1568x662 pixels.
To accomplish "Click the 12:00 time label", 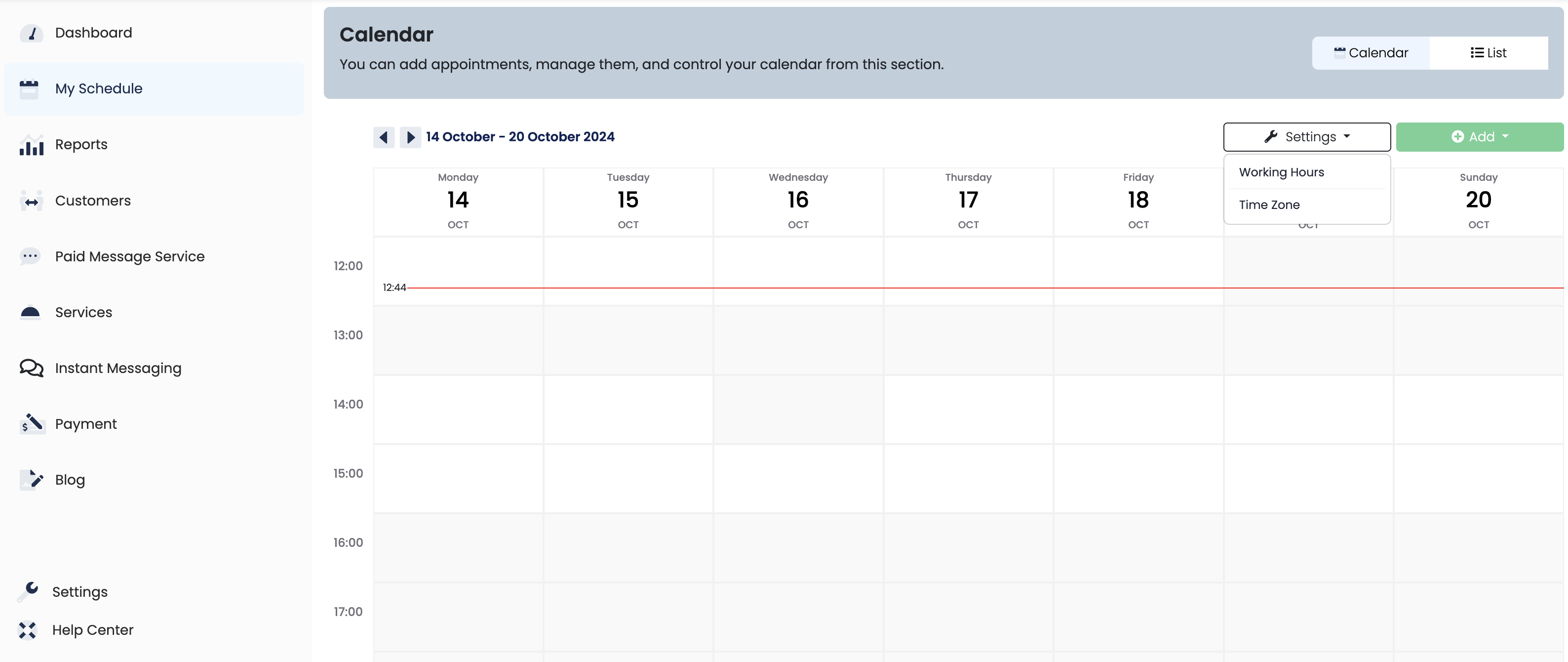I will click(348, 266).
